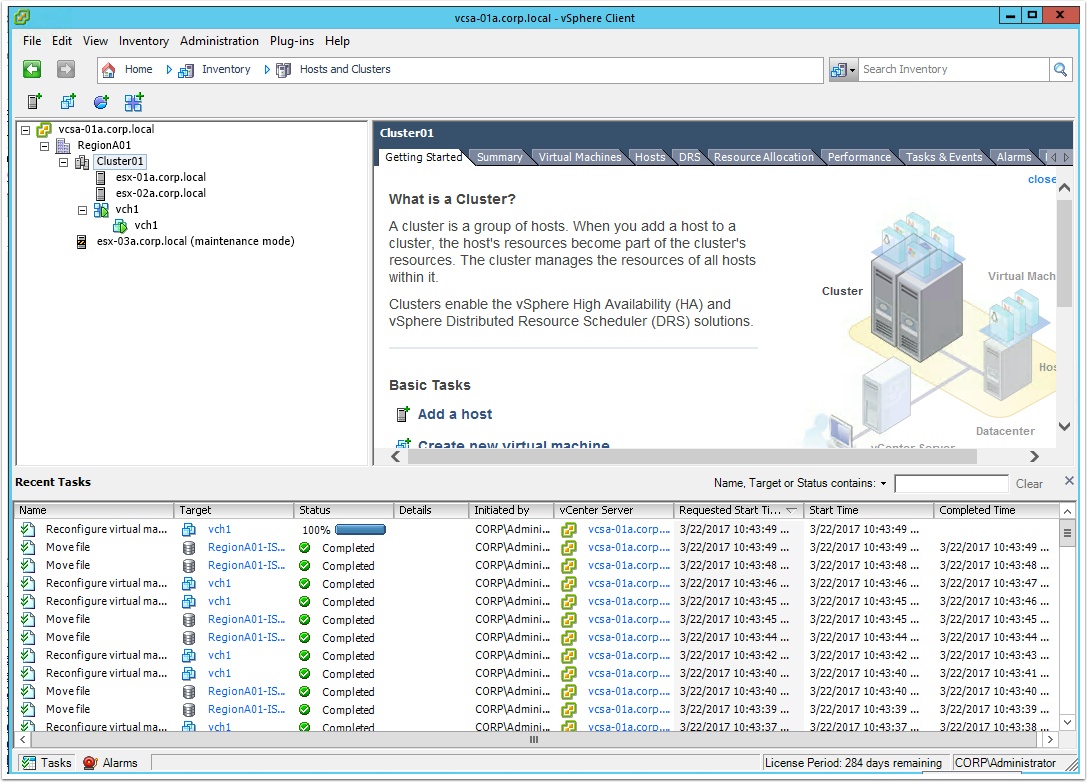Open the Plug-ins menu
Viewport: 1087px width, 782px height.
point(292,41)
